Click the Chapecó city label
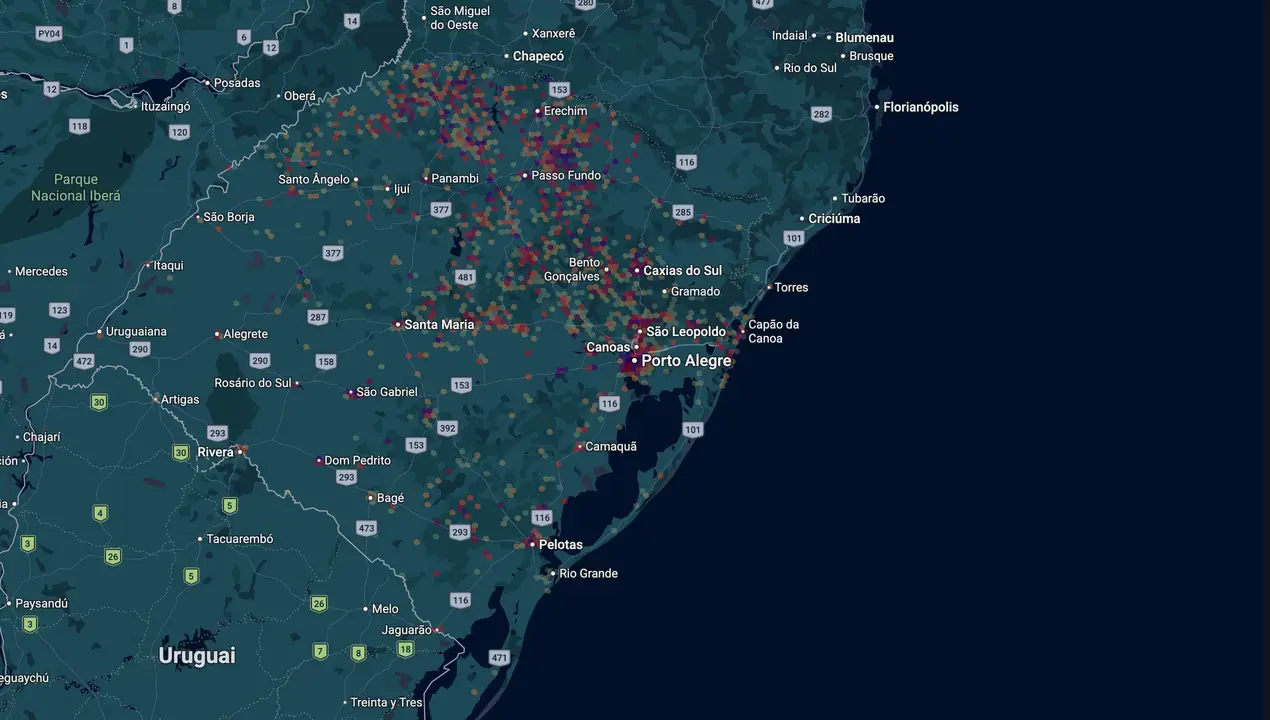1270x720 pixels. point(538,57)
